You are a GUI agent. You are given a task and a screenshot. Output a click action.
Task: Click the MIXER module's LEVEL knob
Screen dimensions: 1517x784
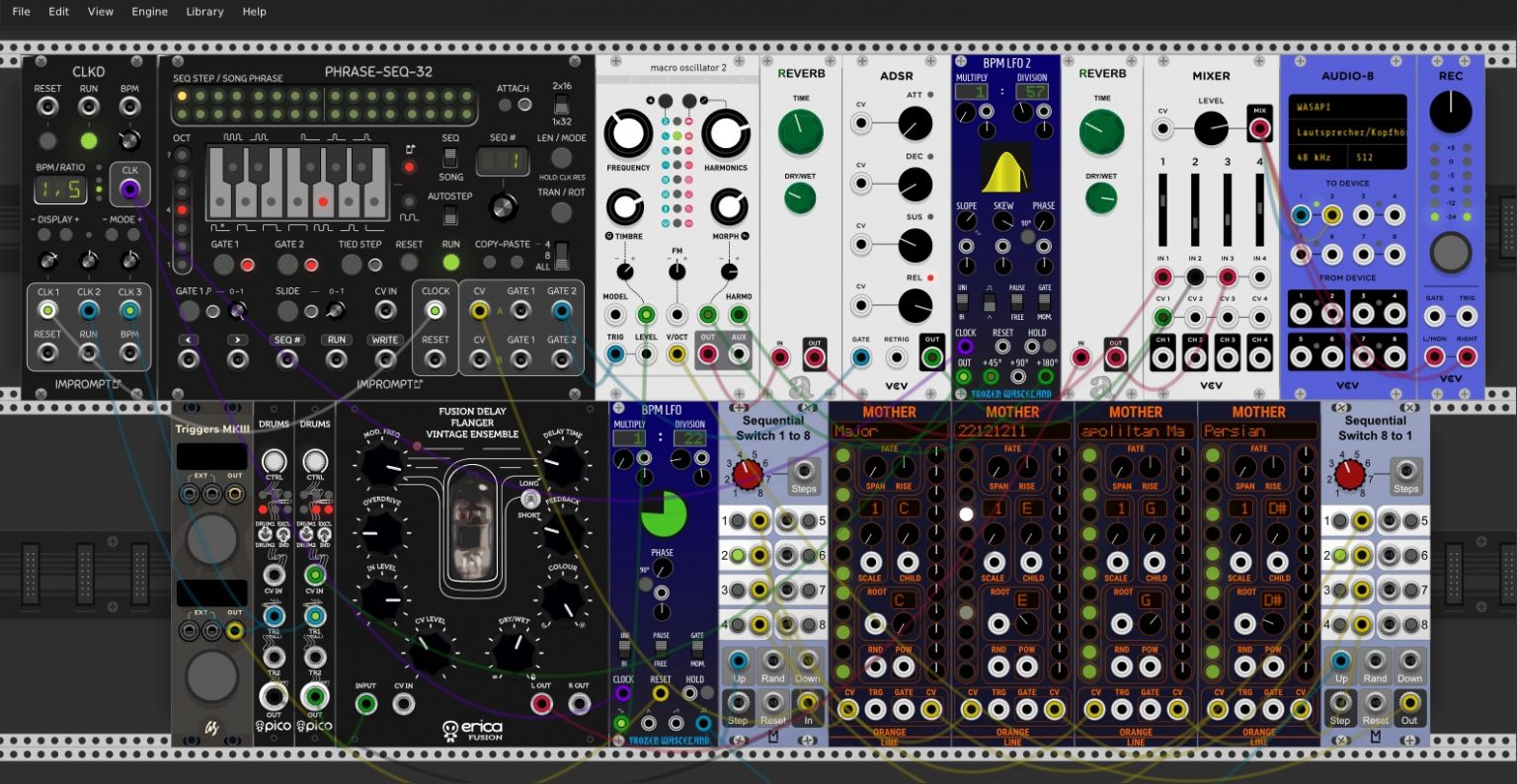point(1211,128)
